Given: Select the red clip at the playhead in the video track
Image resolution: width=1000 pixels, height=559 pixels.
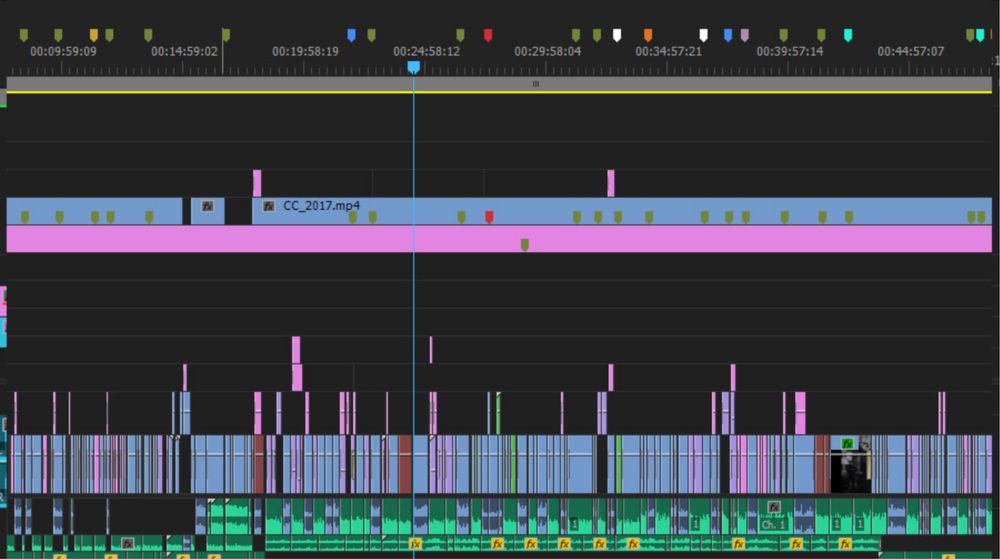Looking at the screenshot, I should (405, 464).
